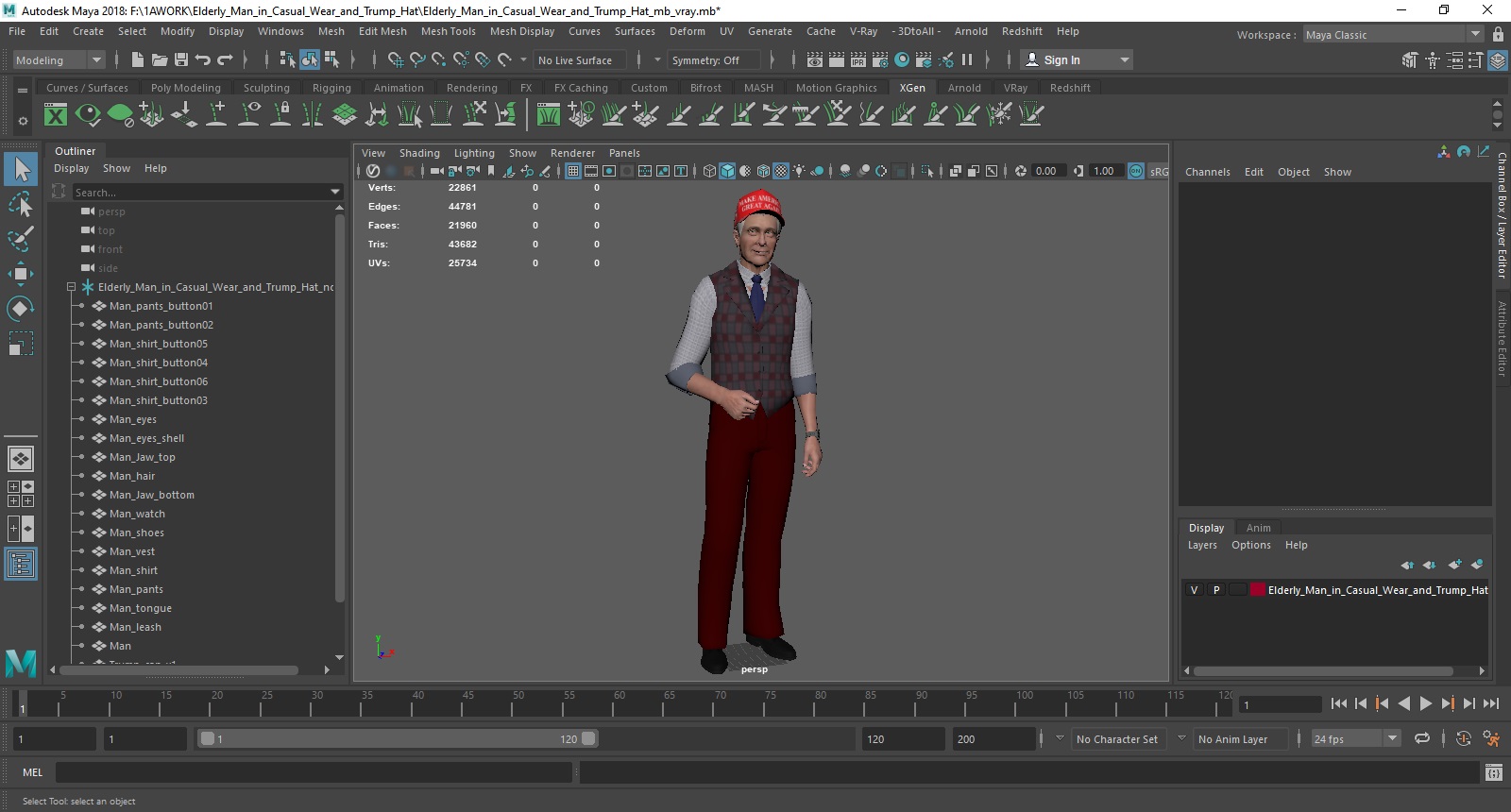1511x812 pixels.
Task: Open the Workspace Maya Classic dropdown
Action: [x=1394, y=35]
